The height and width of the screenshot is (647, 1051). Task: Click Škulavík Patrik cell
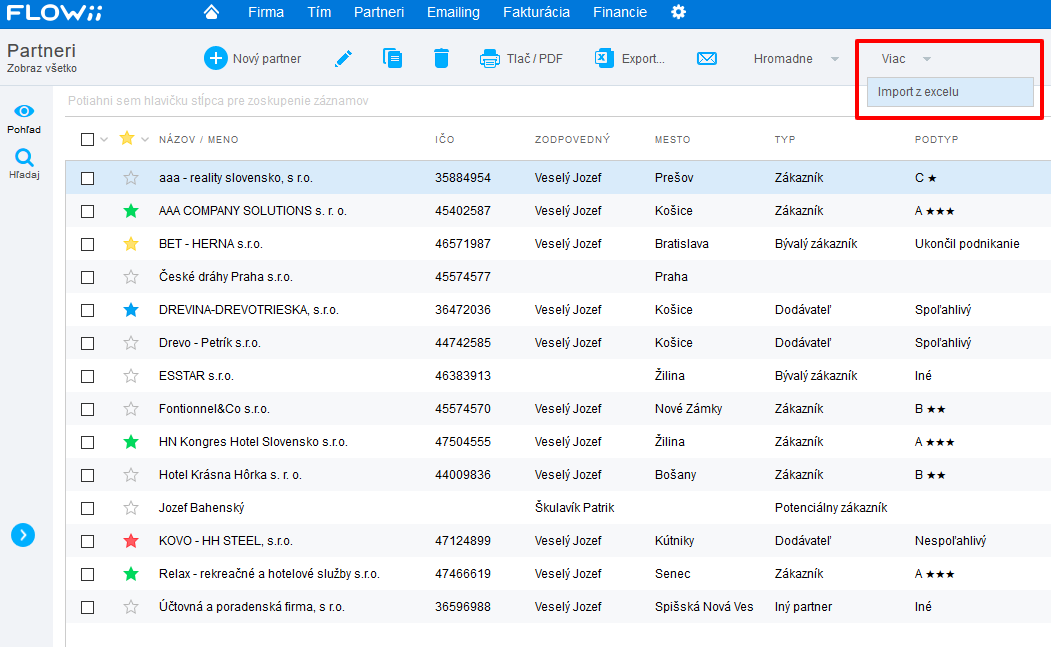(574, 508)
